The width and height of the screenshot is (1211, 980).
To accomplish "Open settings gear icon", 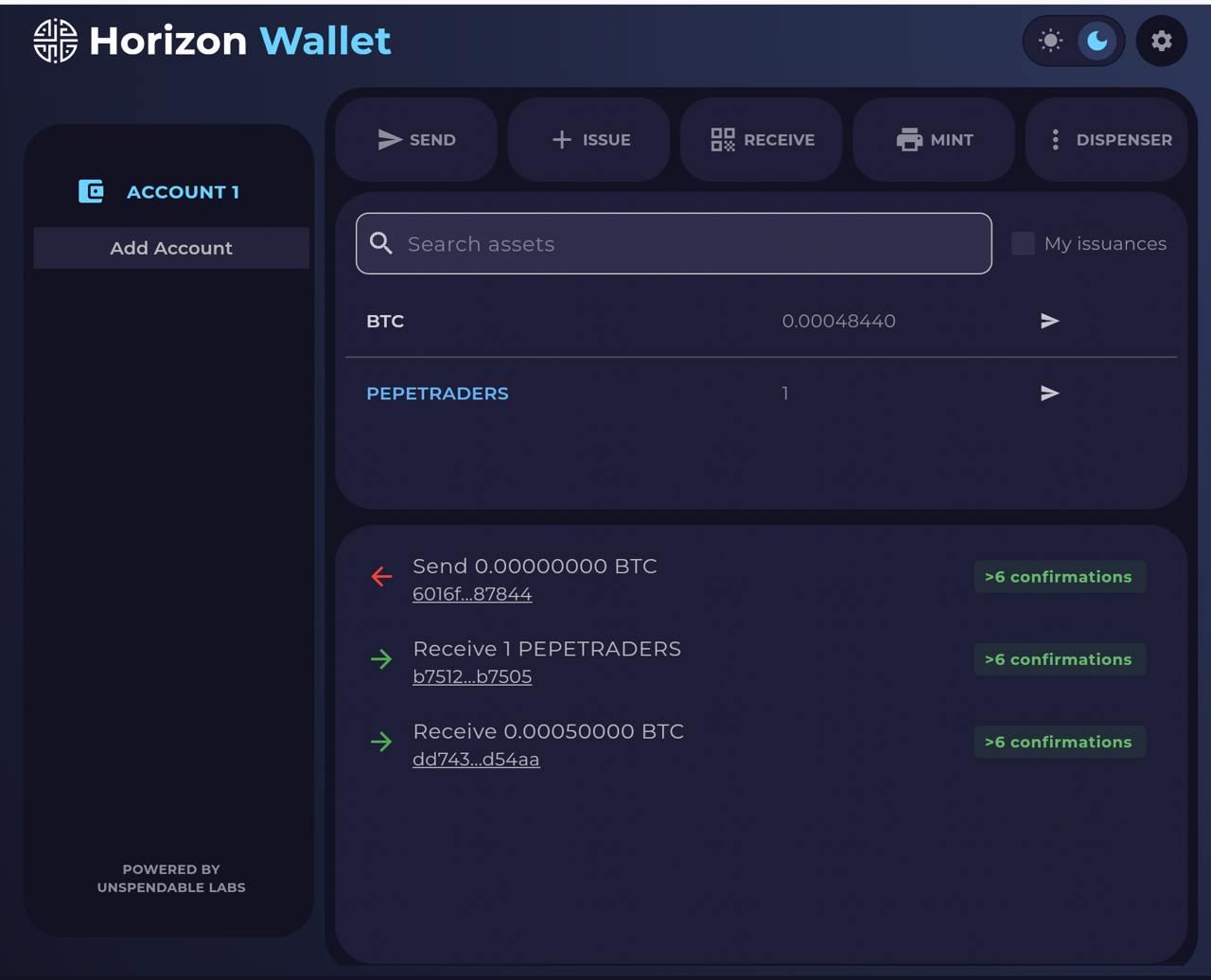I will pyautogui.click(x=1162, y=41).
